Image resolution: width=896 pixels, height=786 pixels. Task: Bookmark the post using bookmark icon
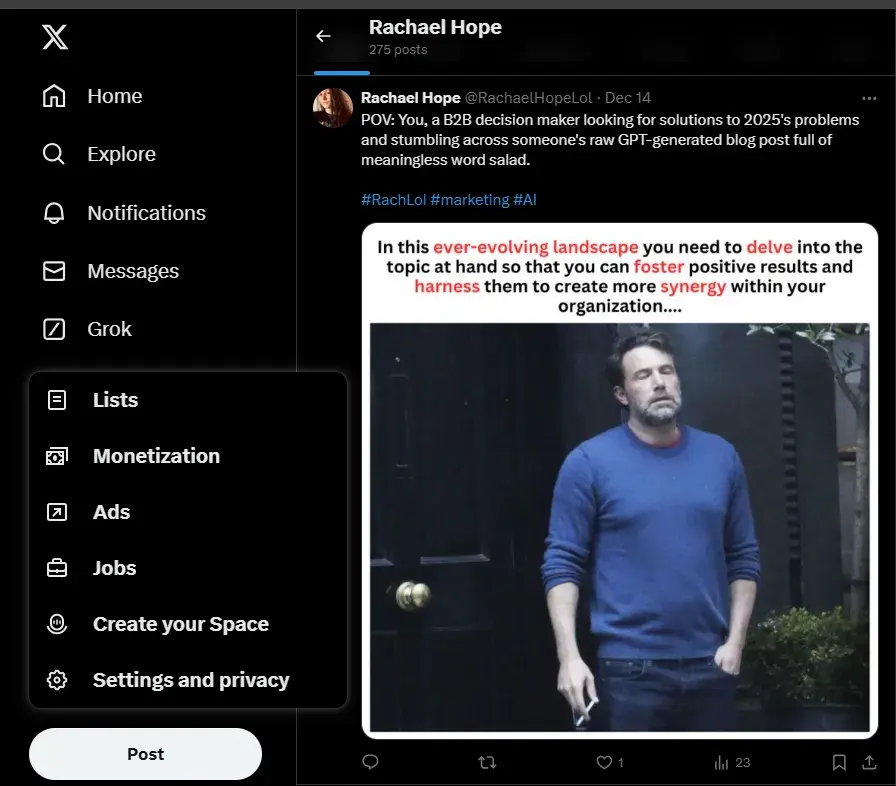coord(839,762)
